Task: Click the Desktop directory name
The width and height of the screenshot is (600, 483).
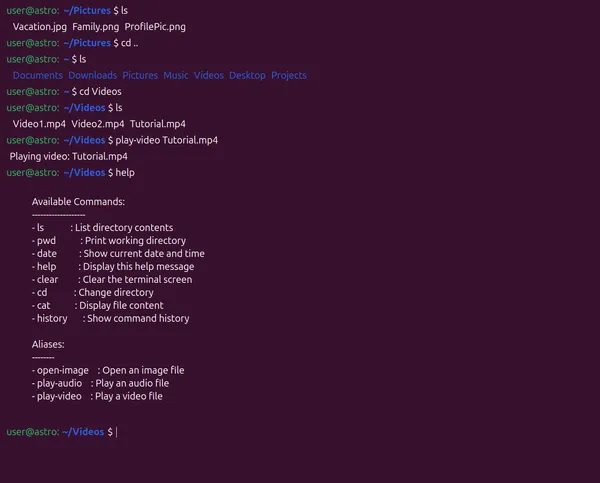Action: [247, 76]
